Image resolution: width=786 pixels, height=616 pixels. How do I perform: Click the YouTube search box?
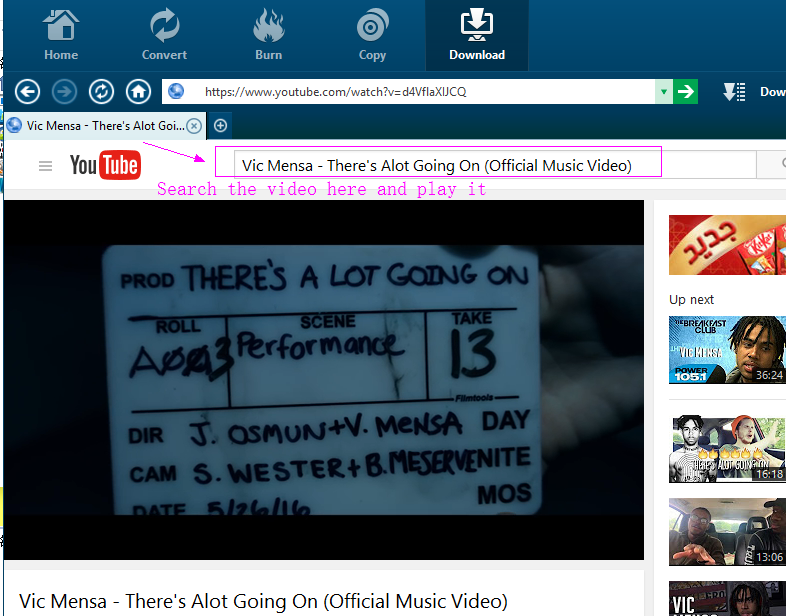[495, 165]
